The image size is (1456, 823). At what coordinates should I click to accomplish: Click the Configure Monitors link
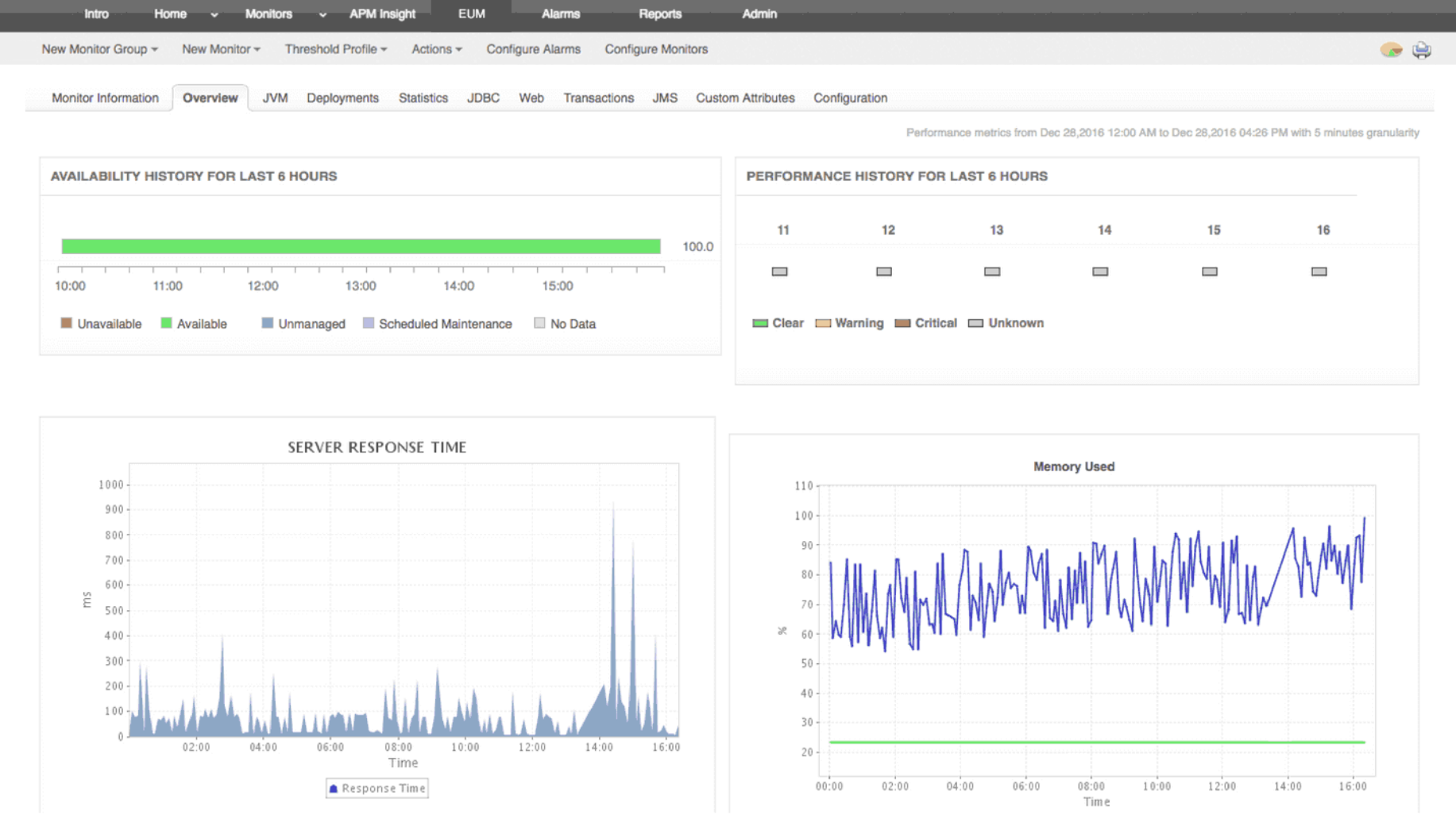pyautogui.click(x=655, y=49)
